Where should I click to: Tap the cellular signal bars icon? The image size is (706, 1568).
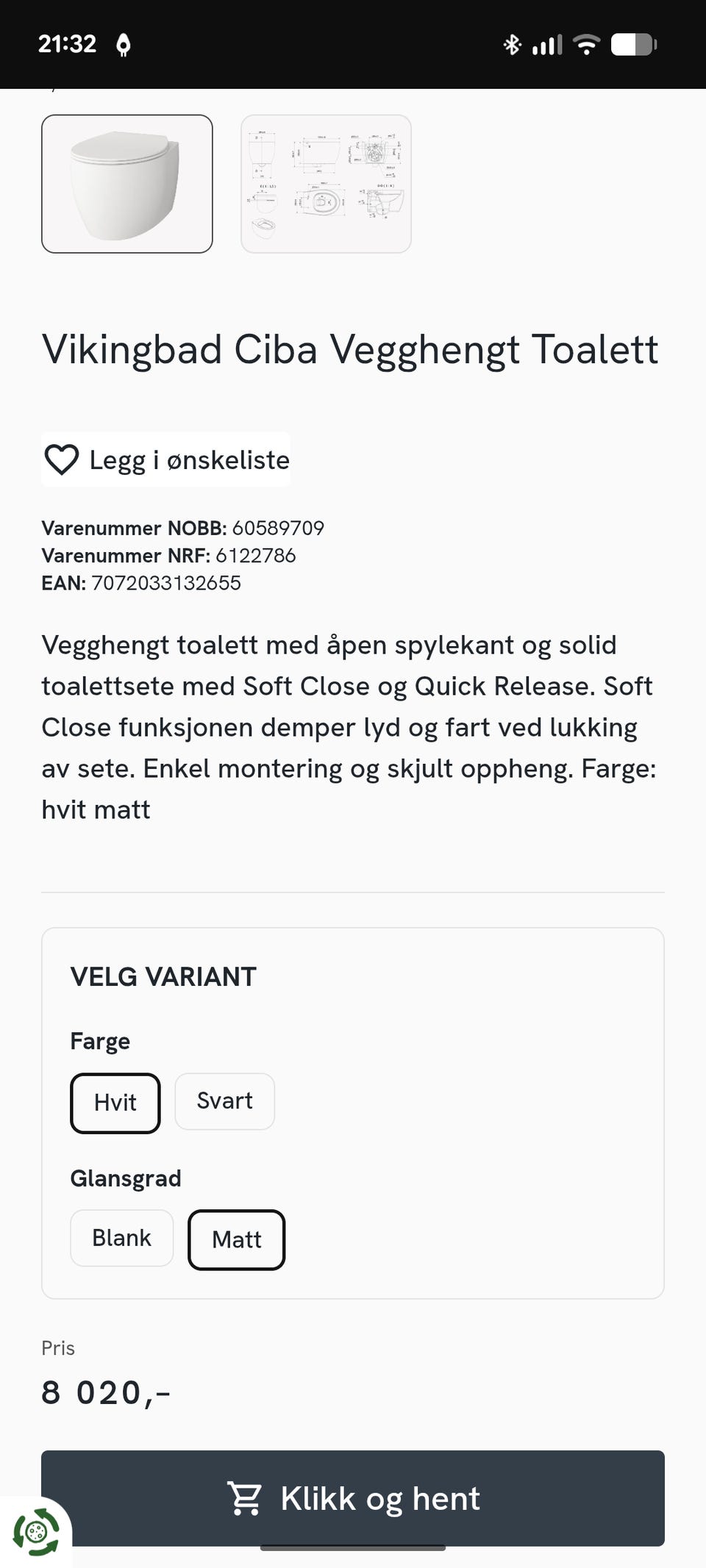[x=546, y=45]
